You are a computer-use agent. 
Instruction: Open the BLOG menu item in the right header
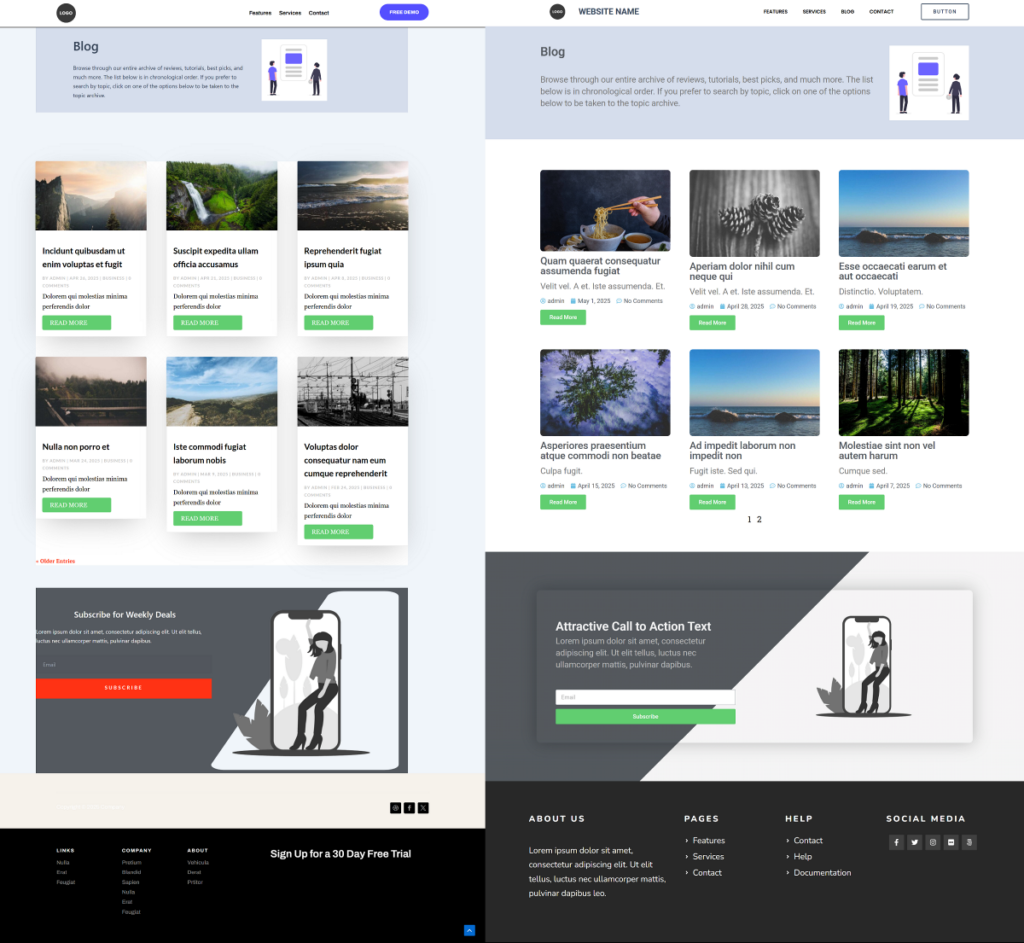coord(847,11)
